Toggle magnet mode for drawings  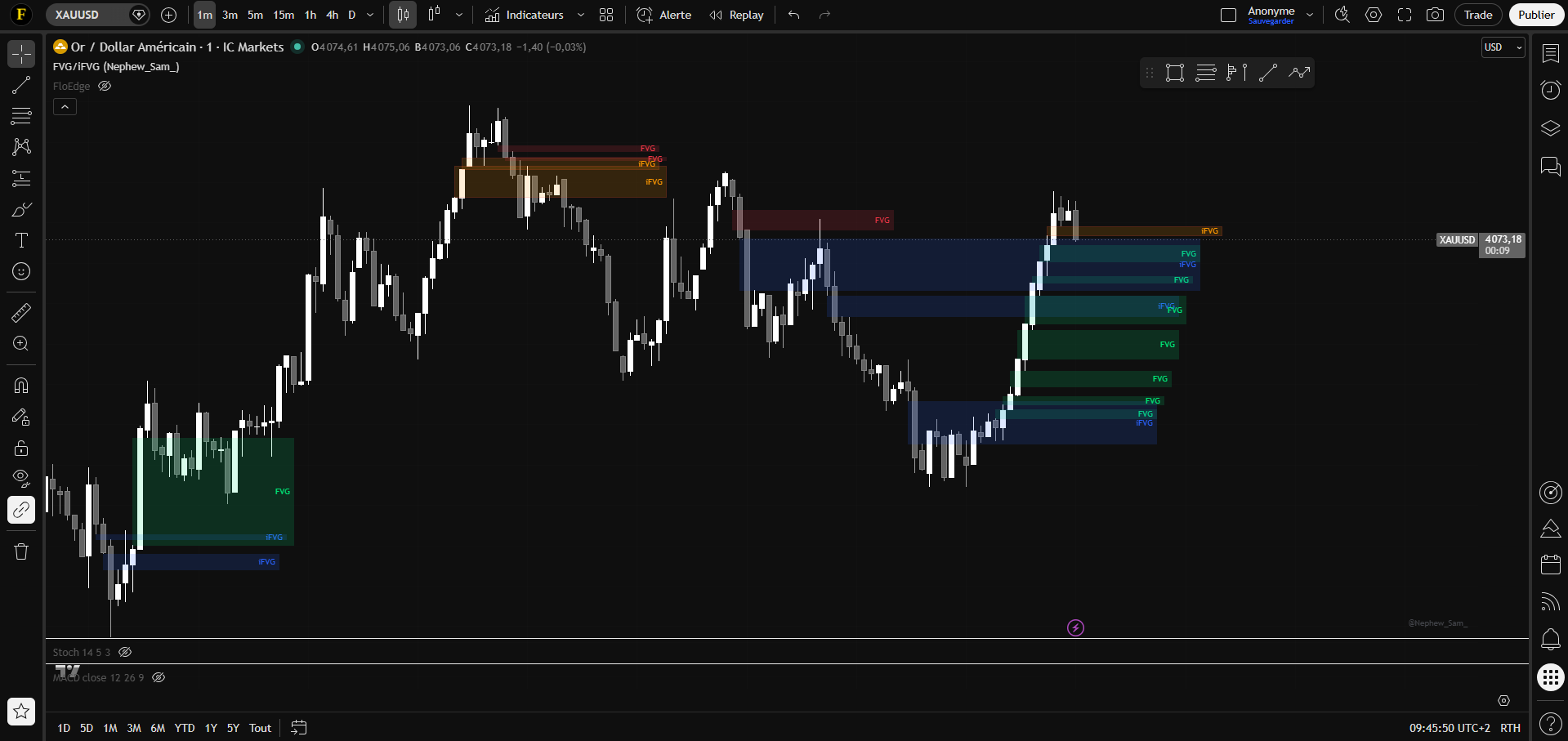pos(21,386)
